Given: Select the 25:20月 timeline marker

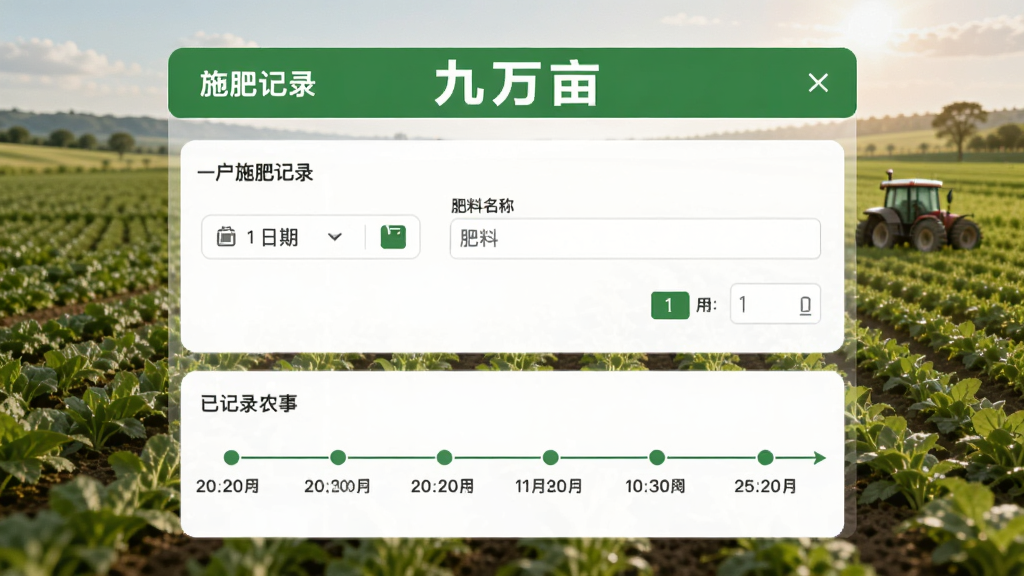Looking at the screenshot, I should tap(765, 458).
